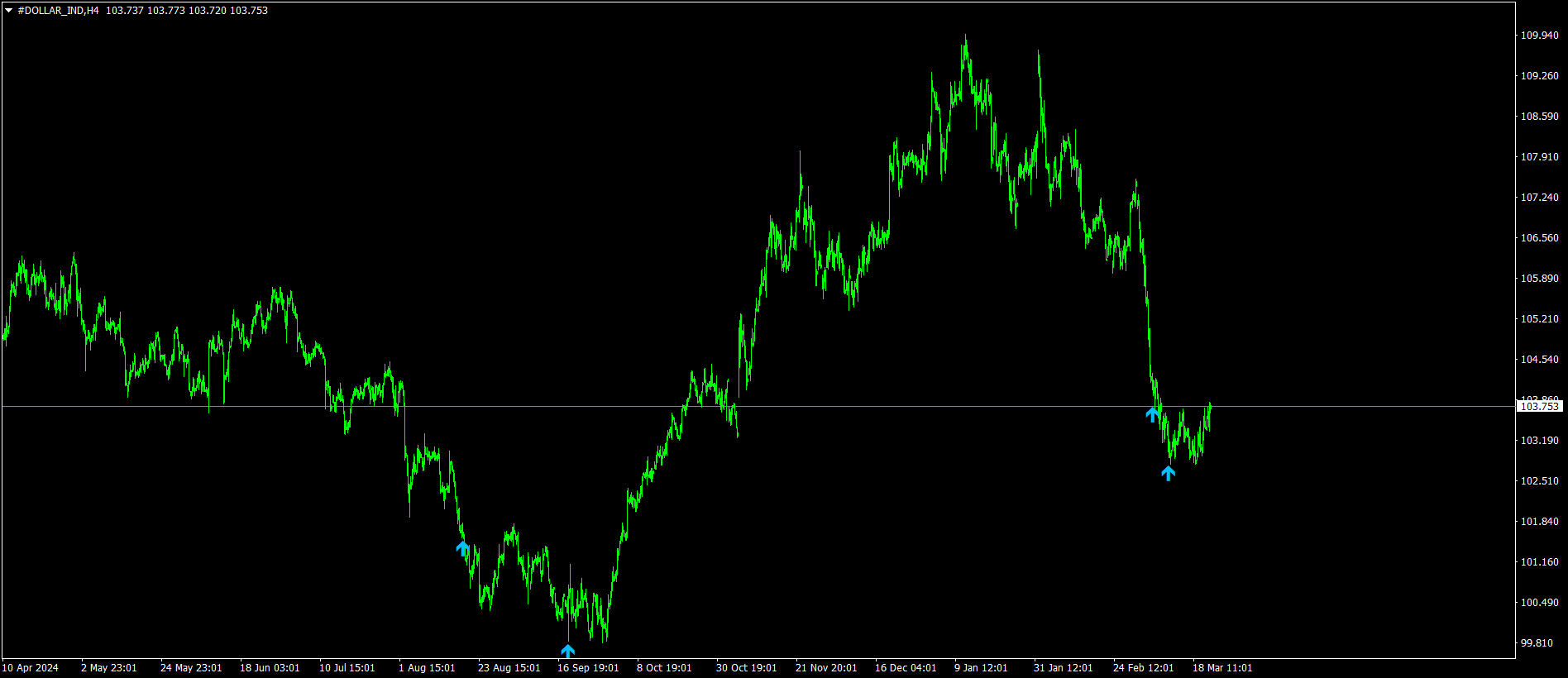Click the 1 Aug 15:01 time label
The width and height of the screenshot is (1568, 678).
pos(427,668)
